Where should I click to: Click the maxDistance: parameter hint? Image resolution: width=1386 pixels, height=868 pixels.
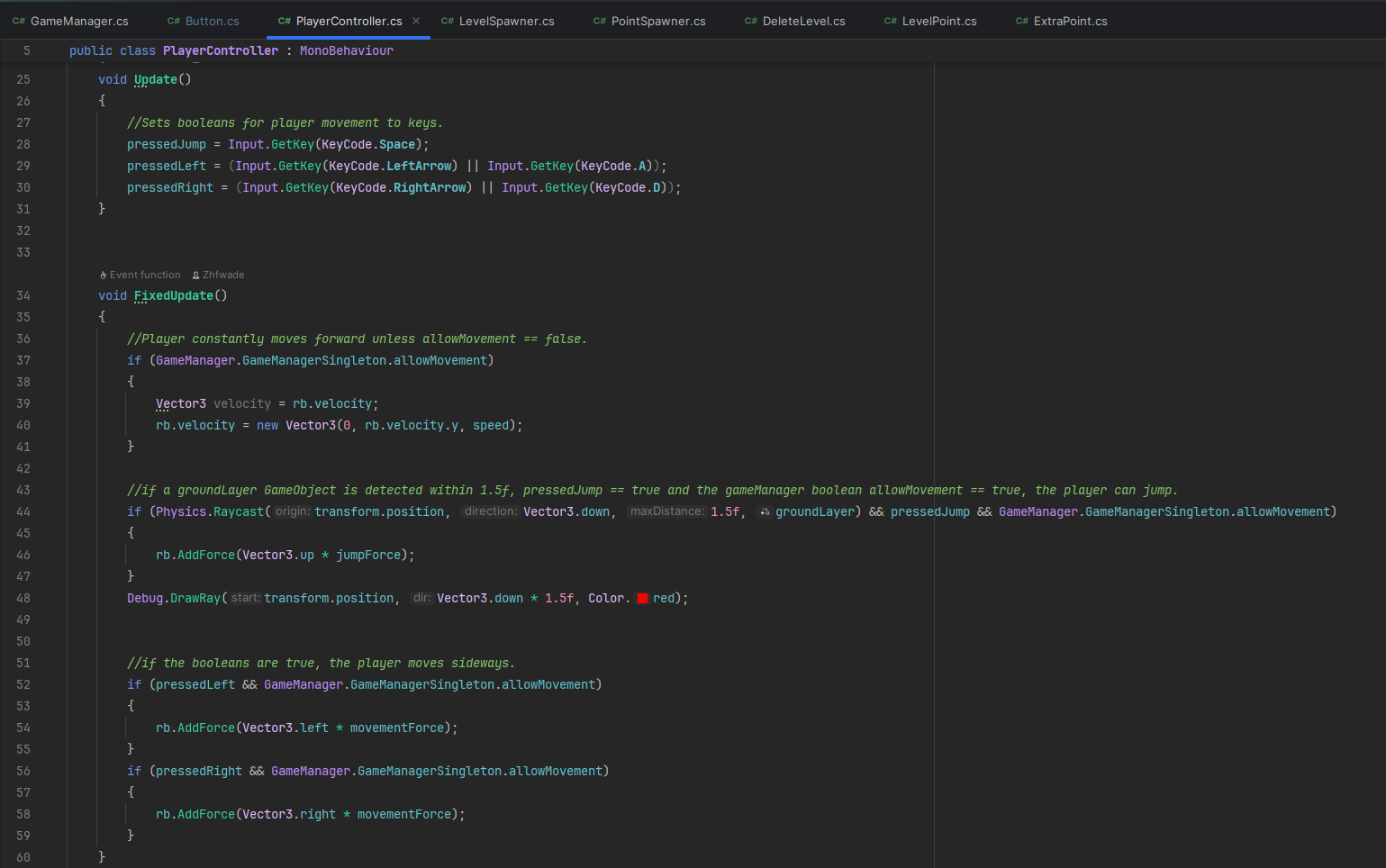666,511
